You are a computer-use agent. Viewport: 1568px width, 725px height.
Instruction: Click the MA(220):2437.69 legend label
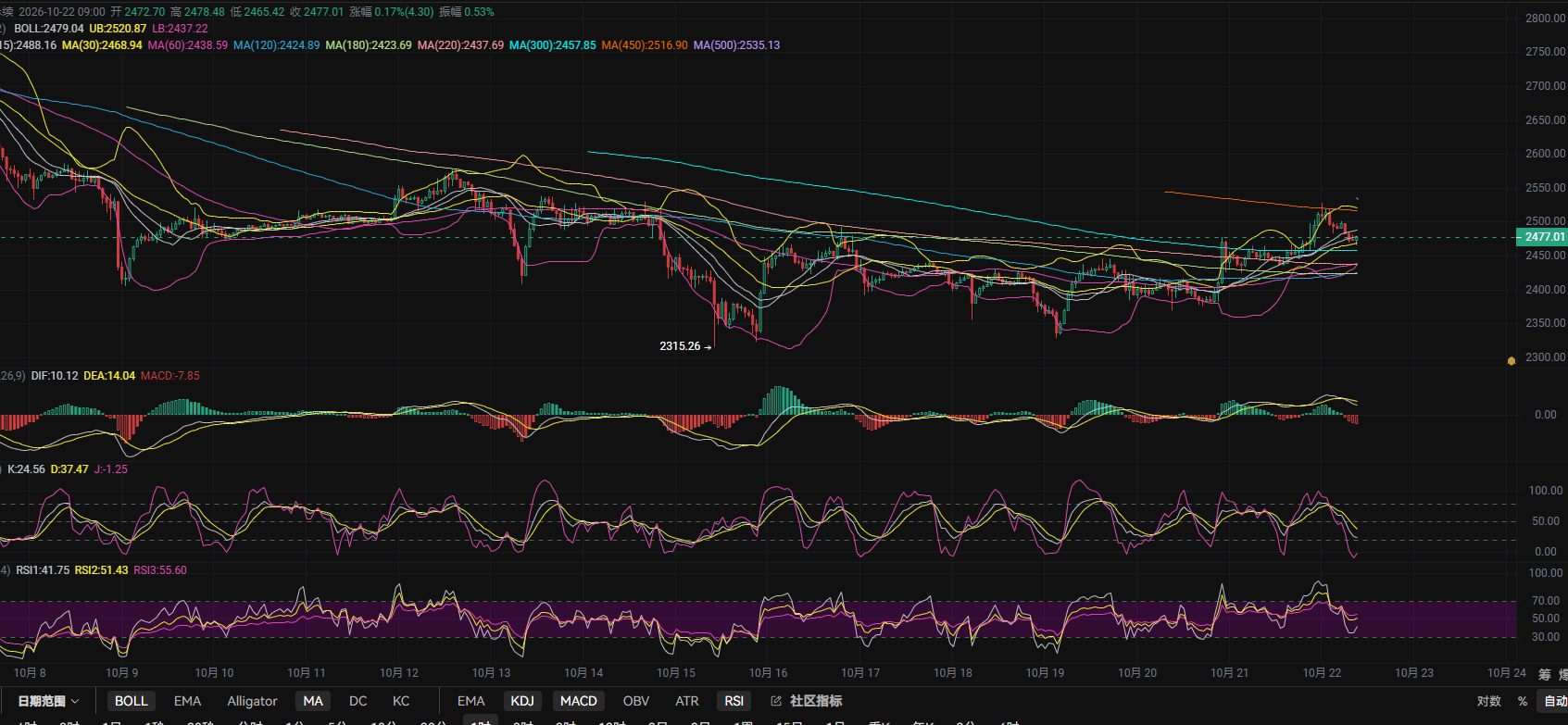click(460, 45)
